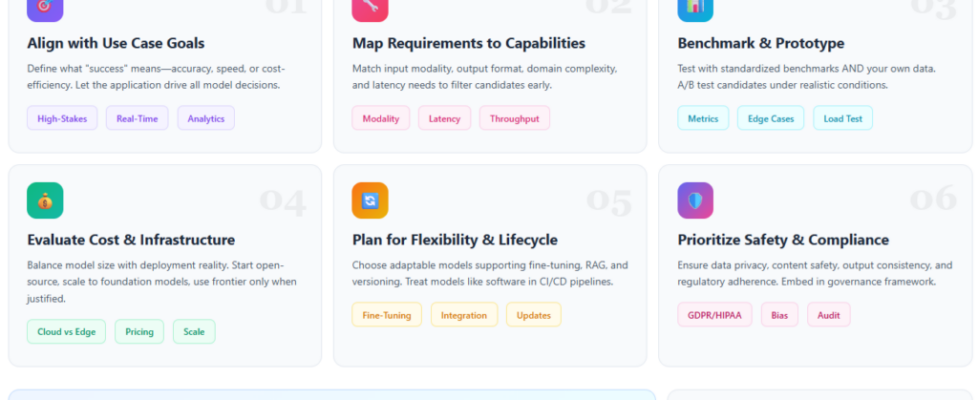Click the Pricing tag
Viewport: 978px width, 400px height.
pos(139,331)
